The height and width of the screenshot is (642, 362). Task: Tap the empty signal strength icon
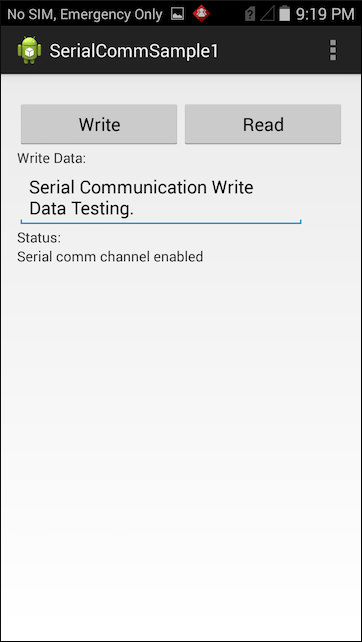pyautogui.click(x=267, y=14)
